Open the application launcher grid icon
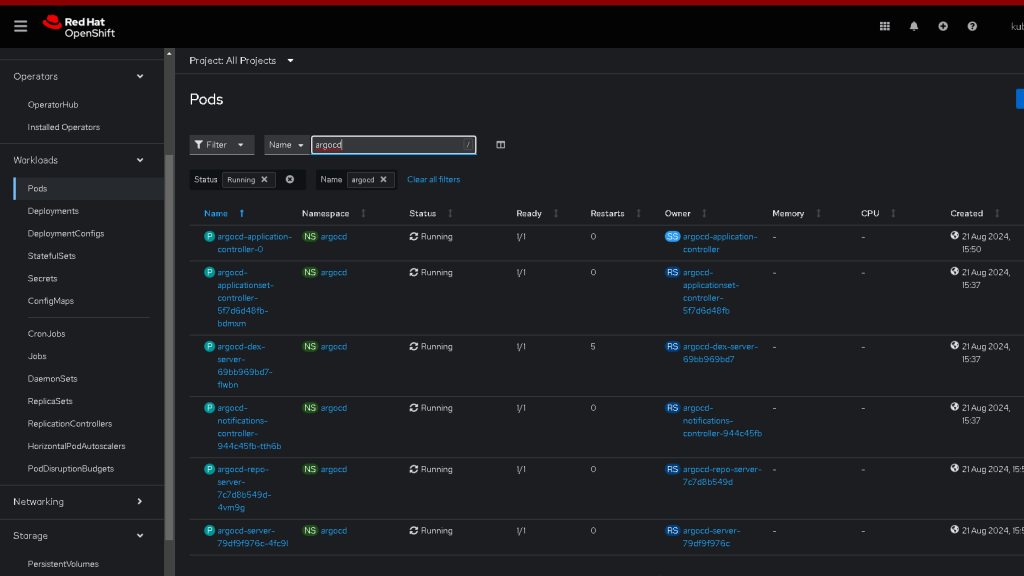 point(884,26)
